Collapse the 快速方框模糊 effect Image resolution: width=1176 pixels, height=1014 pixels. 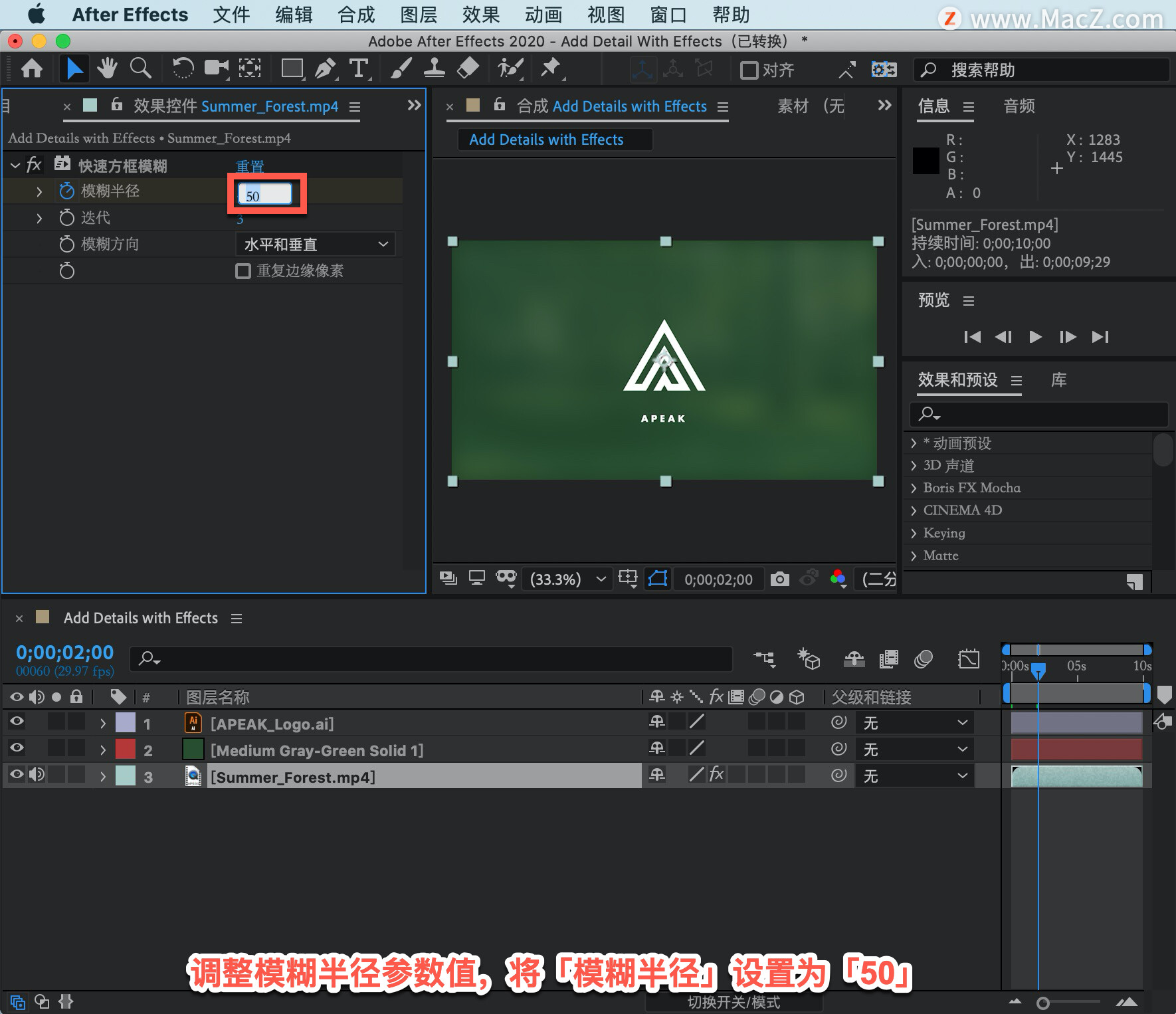click(x=15, y=165)
